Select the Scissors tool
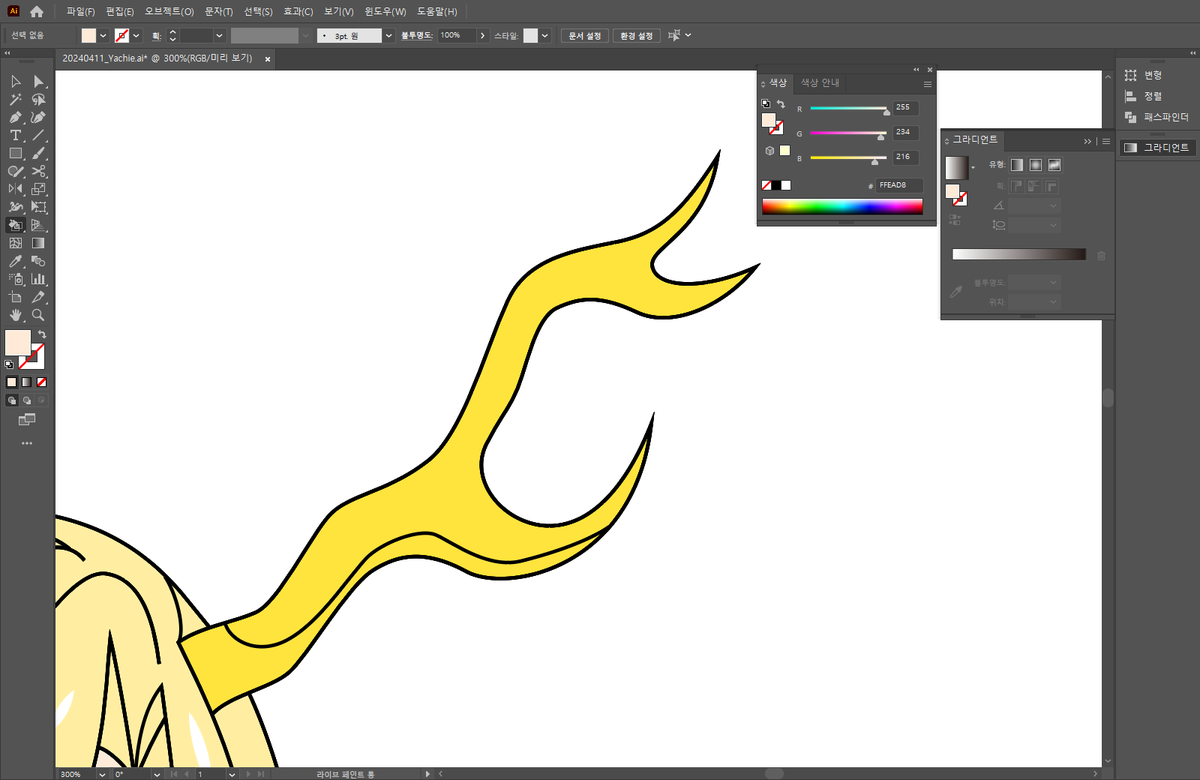Image resolution: width=1200 pixels, height=780 pixels. [x=38, y=171]
